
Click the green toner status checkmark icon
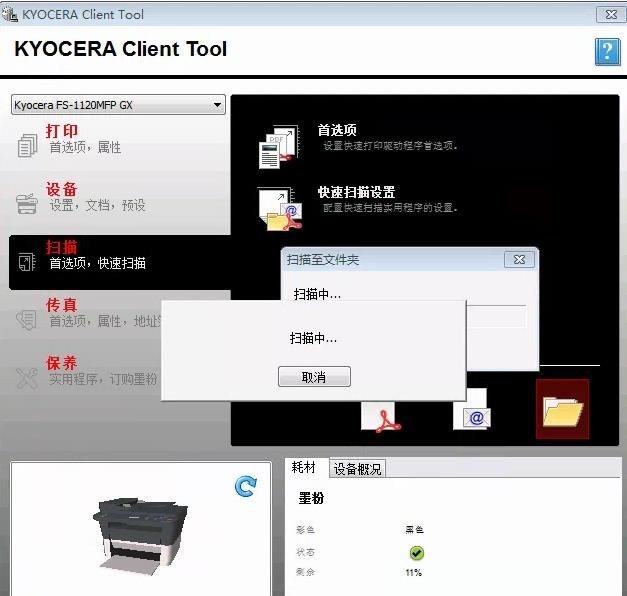click(x=417, y=553)
